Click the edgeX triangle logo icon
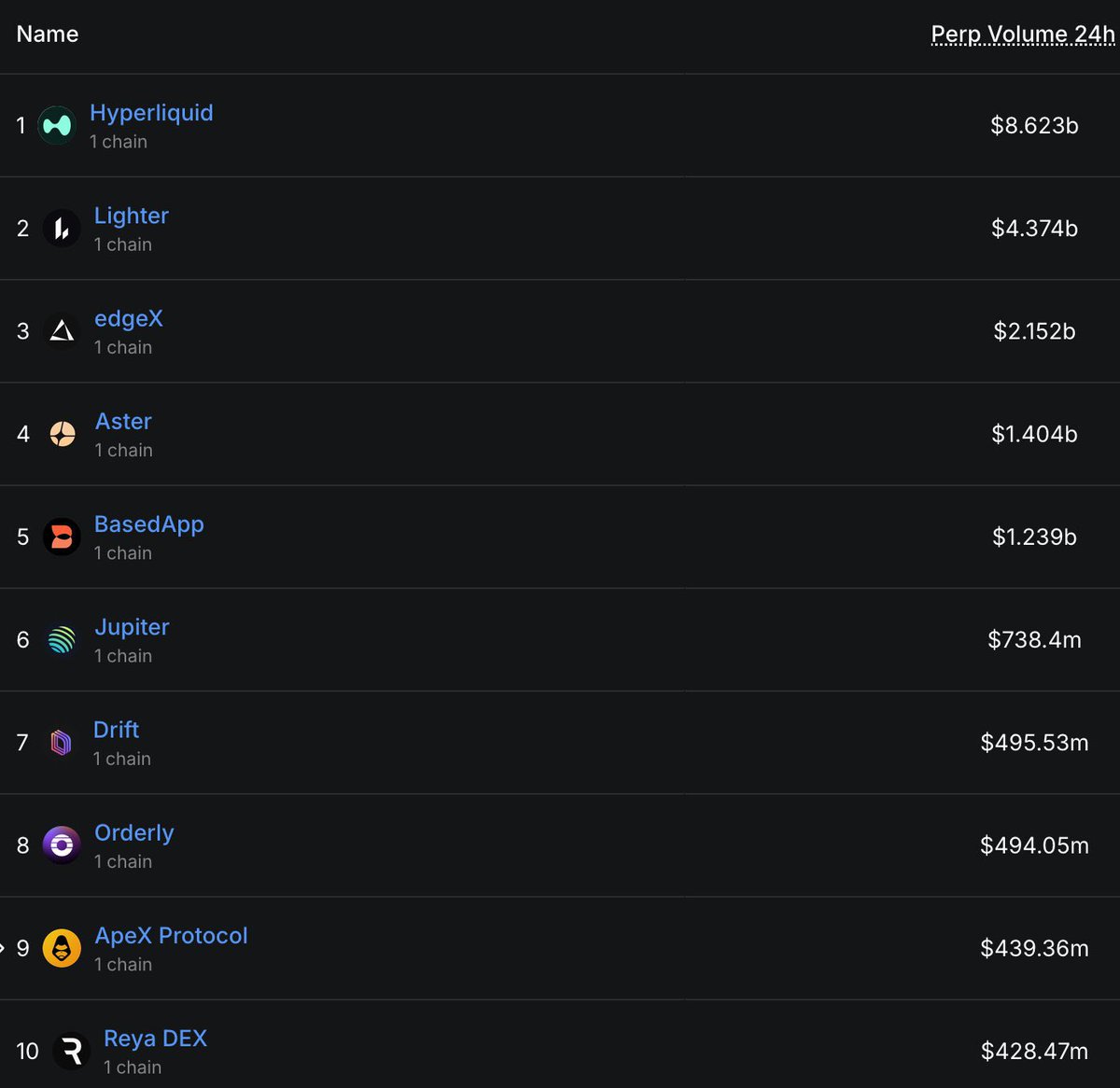The image size is (1120, 1088). click(x=62, y=330)
